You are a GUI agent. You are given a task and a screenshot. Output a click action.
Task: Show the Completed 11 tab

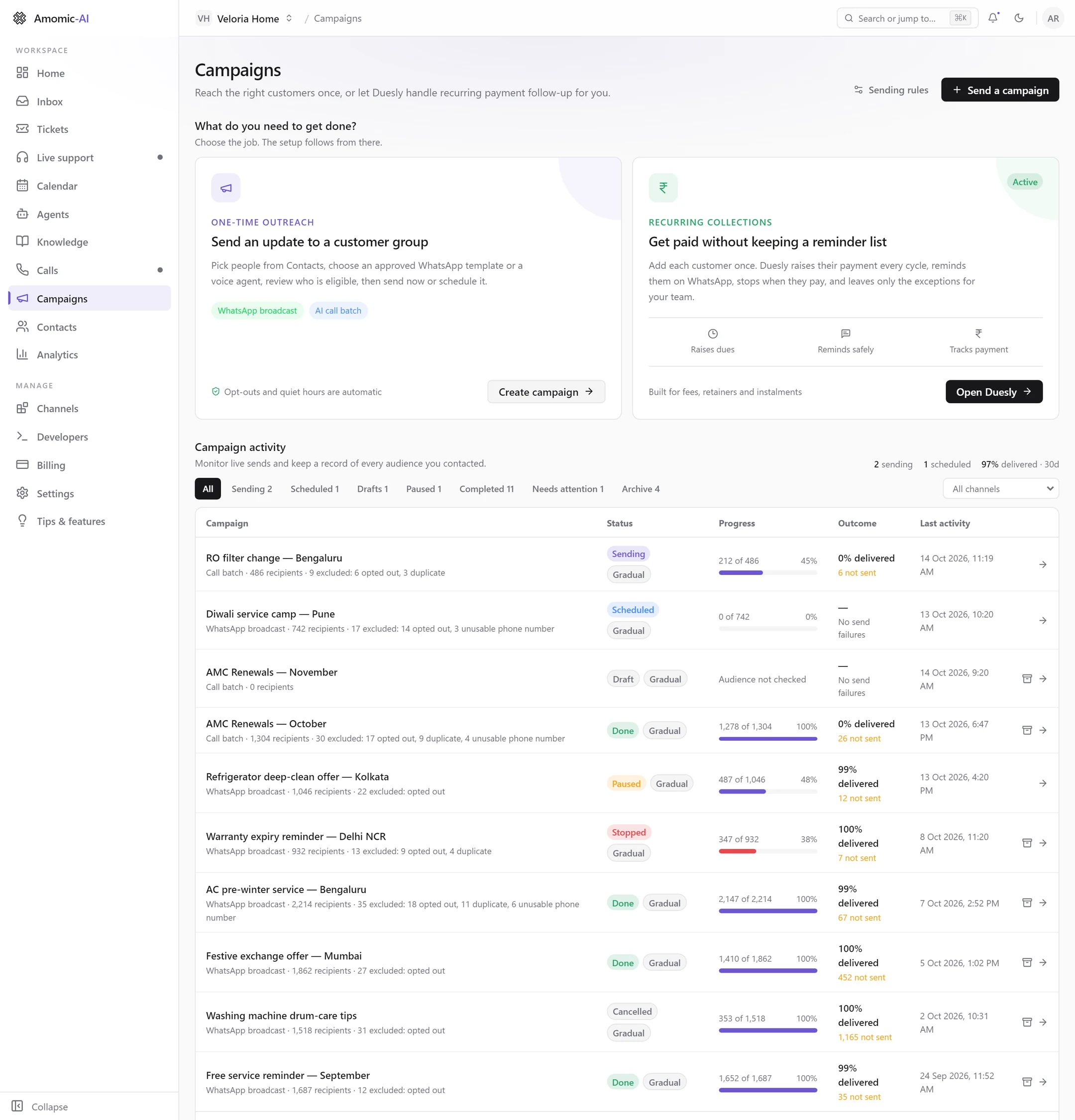[x=487, y=489]
